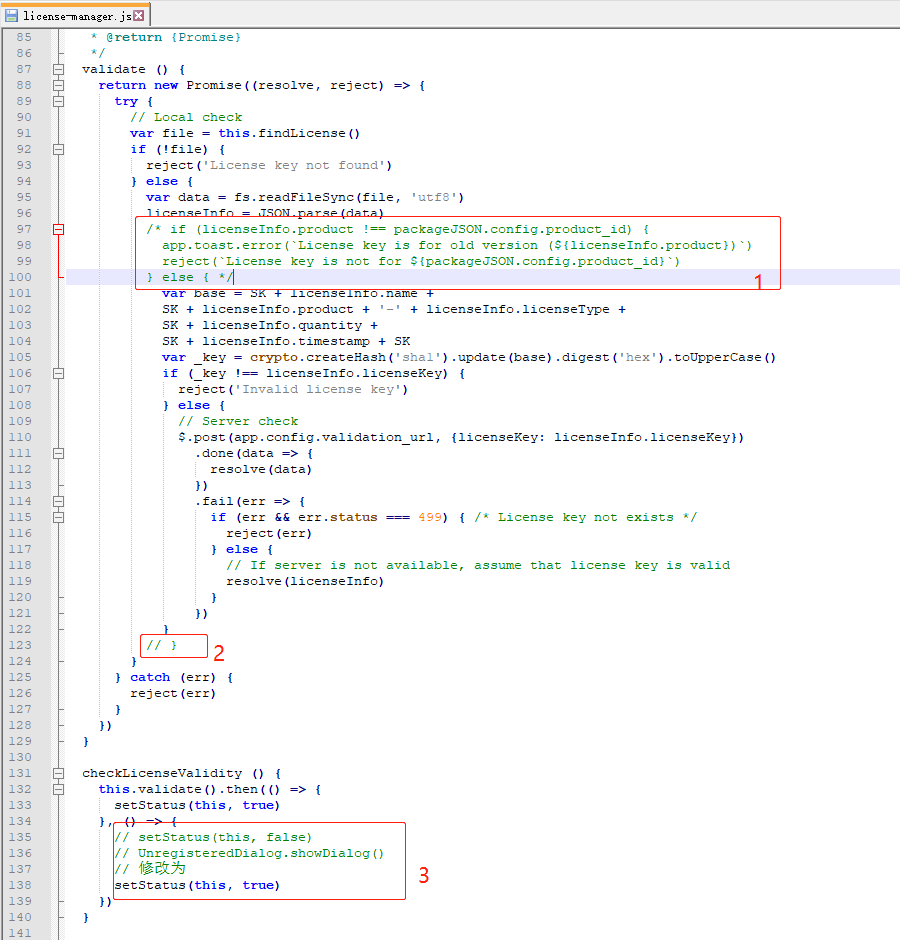Click 'licenseInfo = JSON.parse(data)' line

[x=264, y=213]
